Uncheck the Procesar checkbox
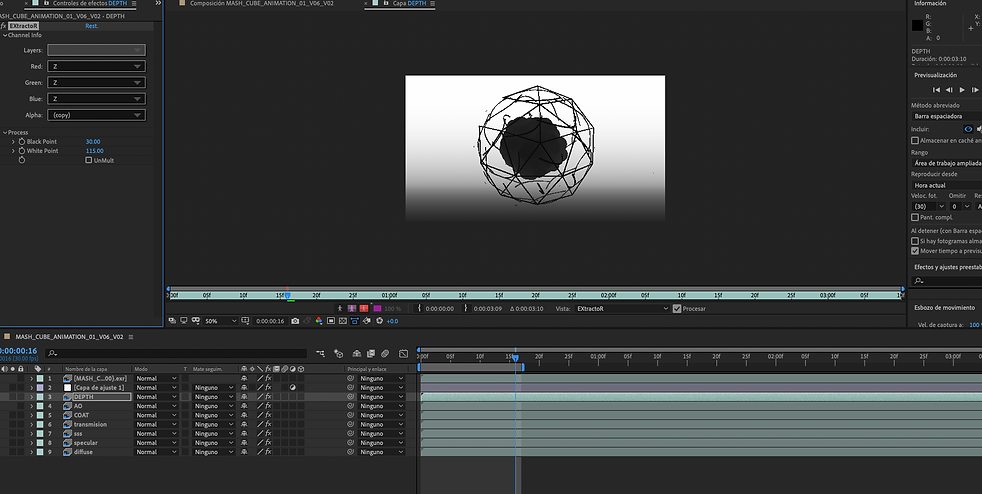This screenshot has height=494, width=982. click(676, 308)
